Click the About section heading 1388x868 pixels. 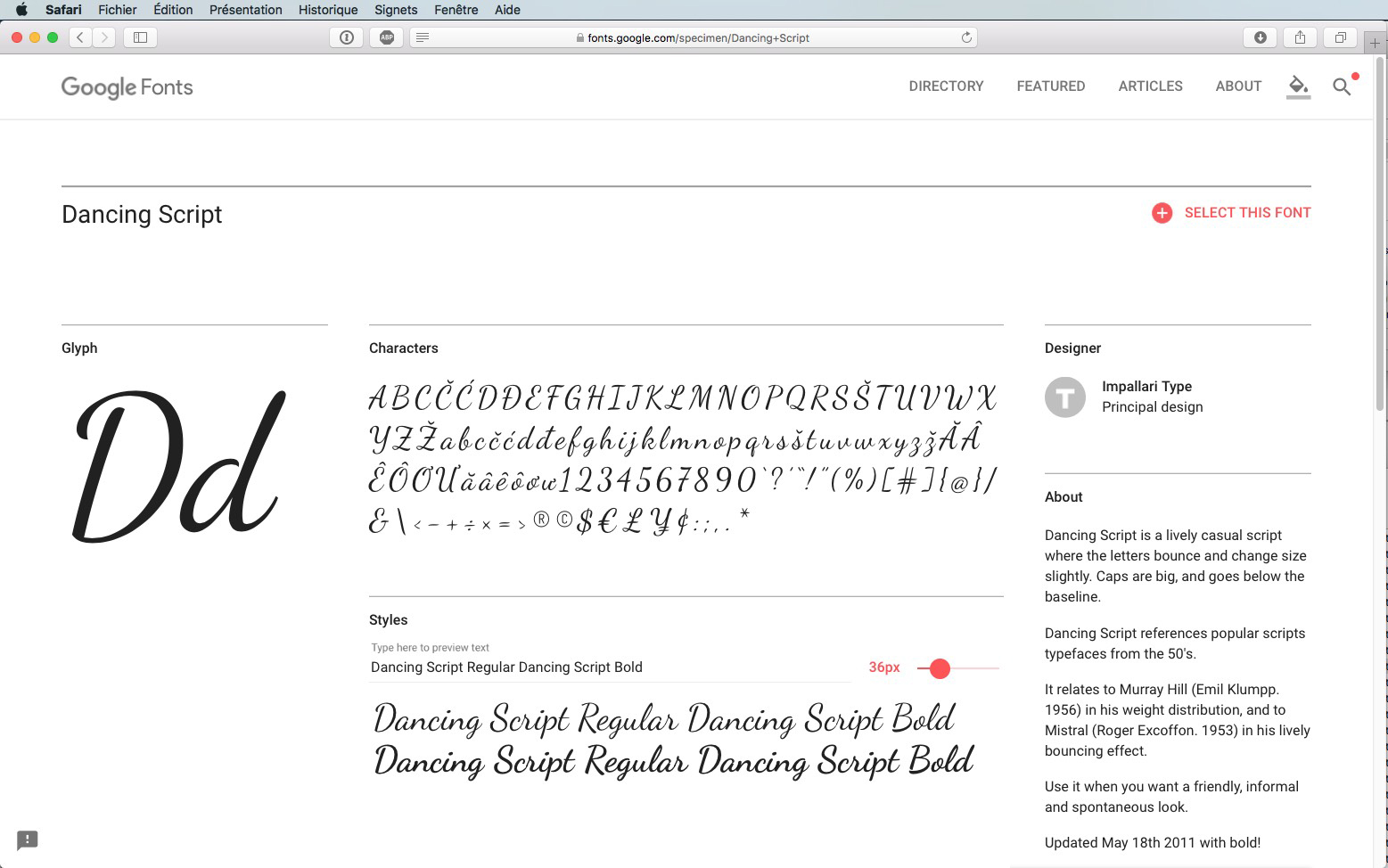click(x=1064, y=497)
